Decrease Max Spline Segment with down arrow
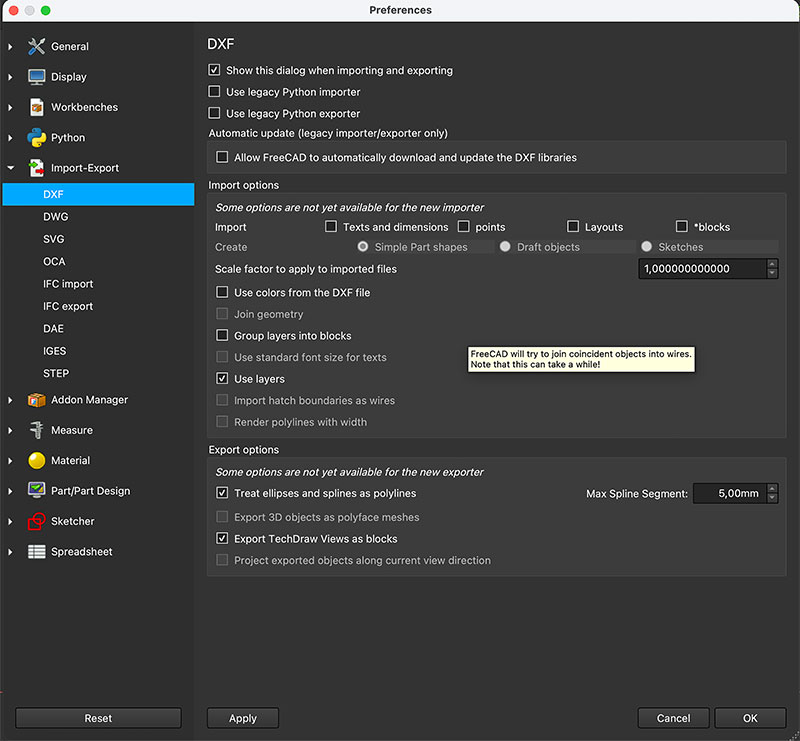Viewport: 800px width, 741px height. 772,498
